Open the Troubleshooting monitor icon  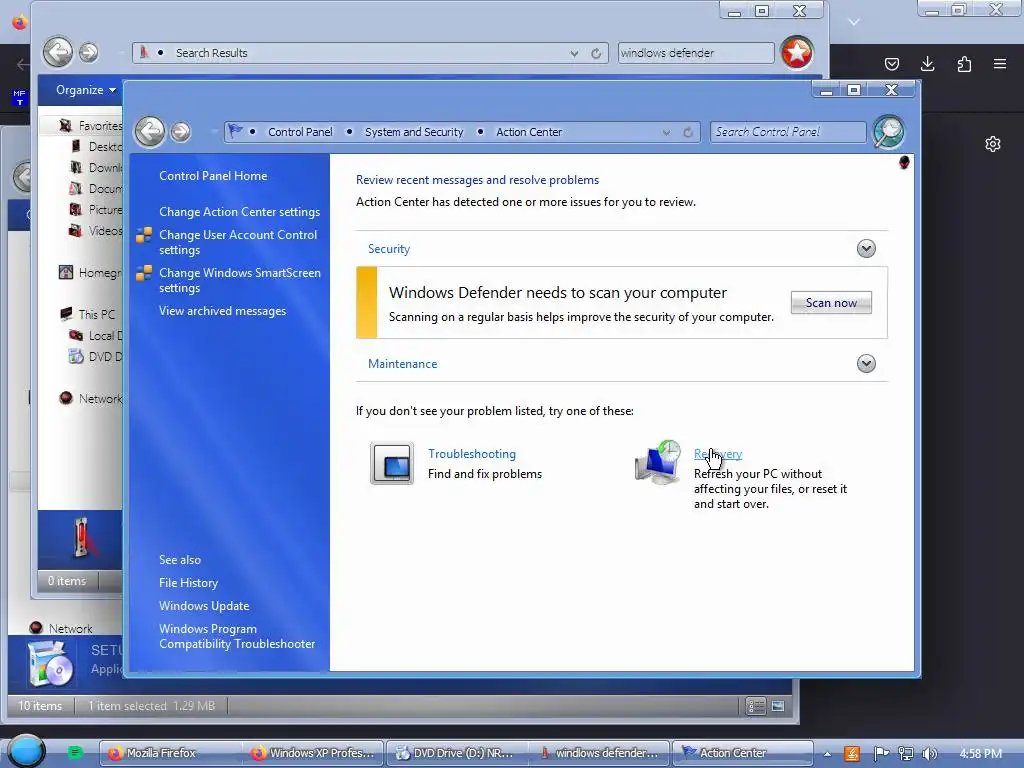[x=392, y=463]
